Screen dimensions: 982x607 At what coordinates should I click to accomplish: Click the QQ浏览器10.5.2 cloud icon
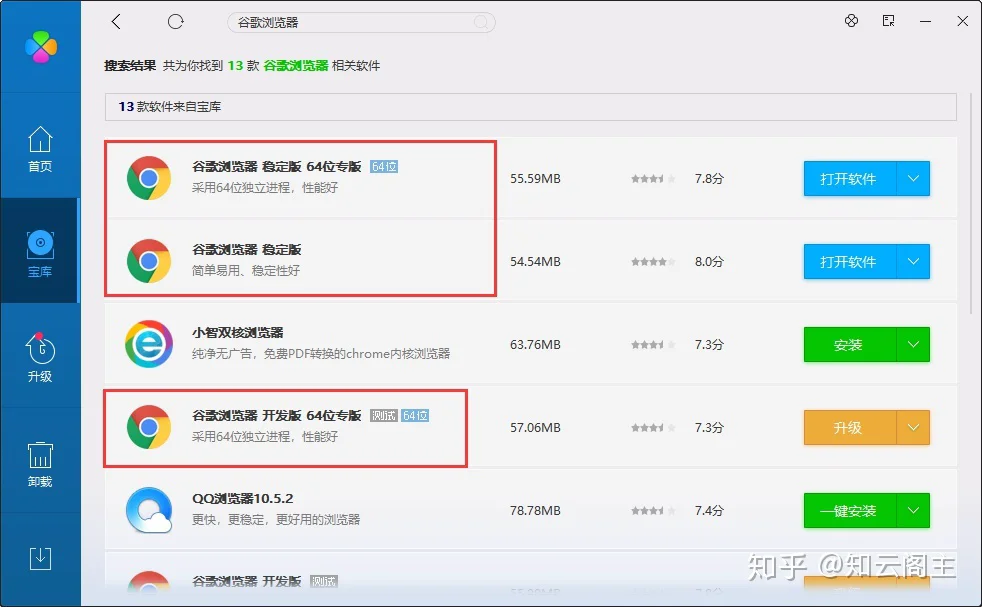coord(148,510)
